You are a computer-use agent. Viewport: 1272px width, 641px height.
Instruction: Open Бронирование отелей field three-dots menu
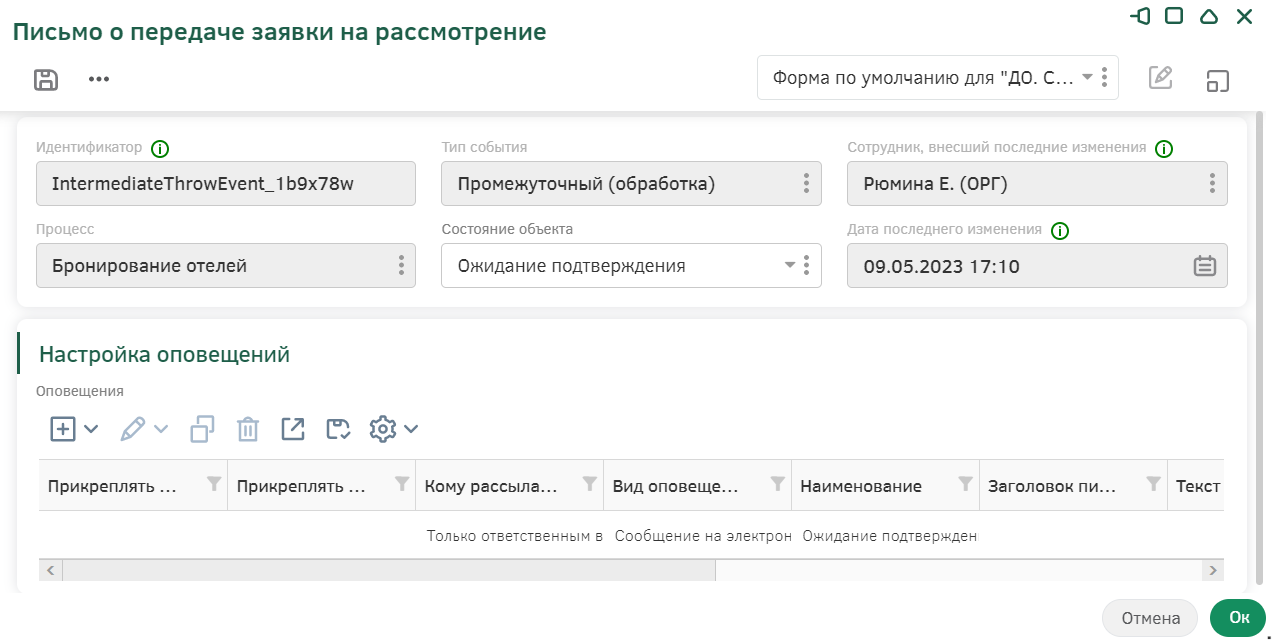pyautogui.click(x=401, y=266)
